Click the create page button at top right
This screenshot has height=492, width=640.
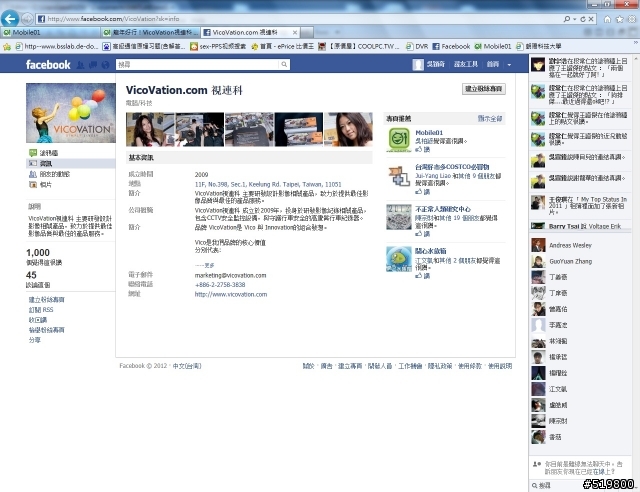[x=484, y=89]
